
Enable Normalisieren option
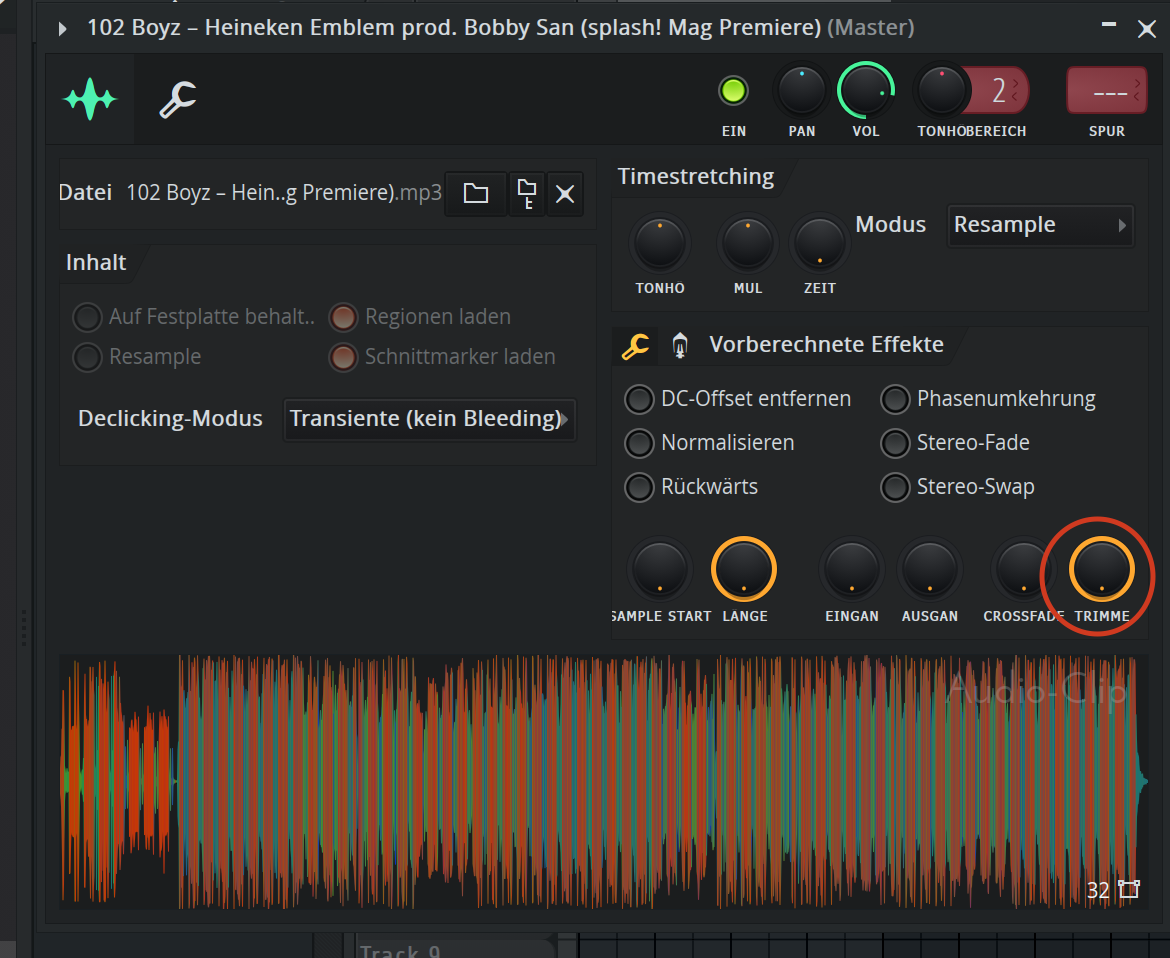[639, 443]
